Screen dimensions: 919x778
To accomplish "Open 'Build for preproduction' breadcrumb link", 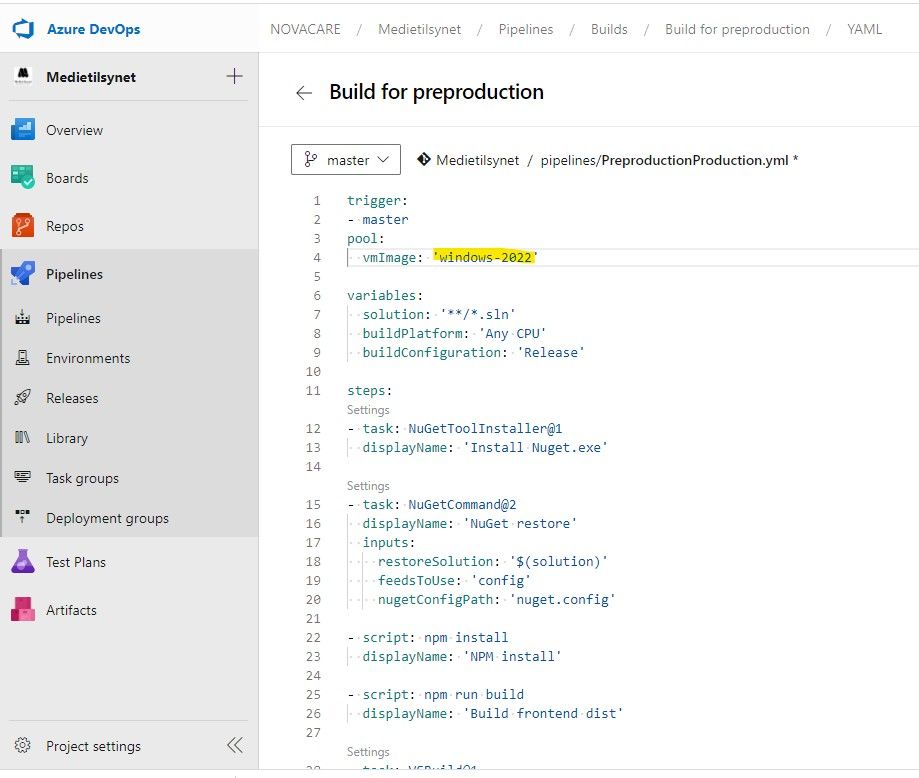I will click(x=737, y=29).
